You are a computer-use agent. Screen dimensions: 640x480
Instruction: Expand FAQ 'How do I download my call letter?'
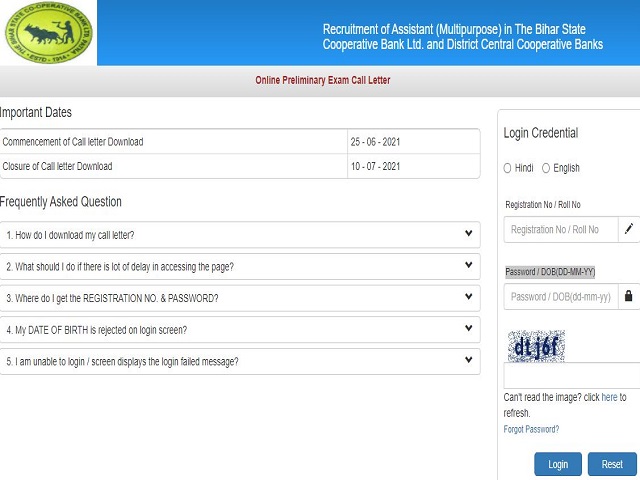pos(240,235)
